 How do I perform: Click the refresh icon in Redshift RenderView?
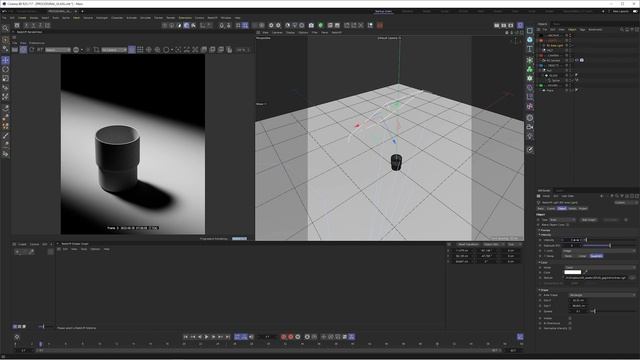point(32,50)
